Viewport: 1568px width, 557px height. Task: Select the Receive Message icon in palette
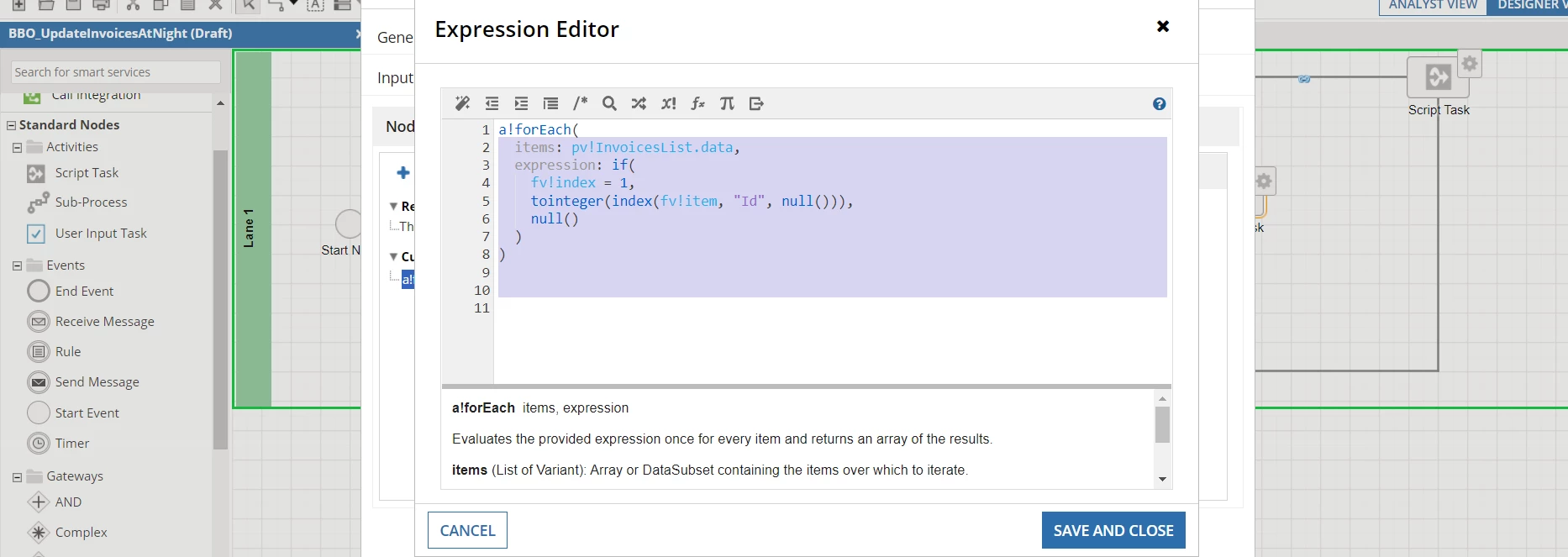(39, 322)
